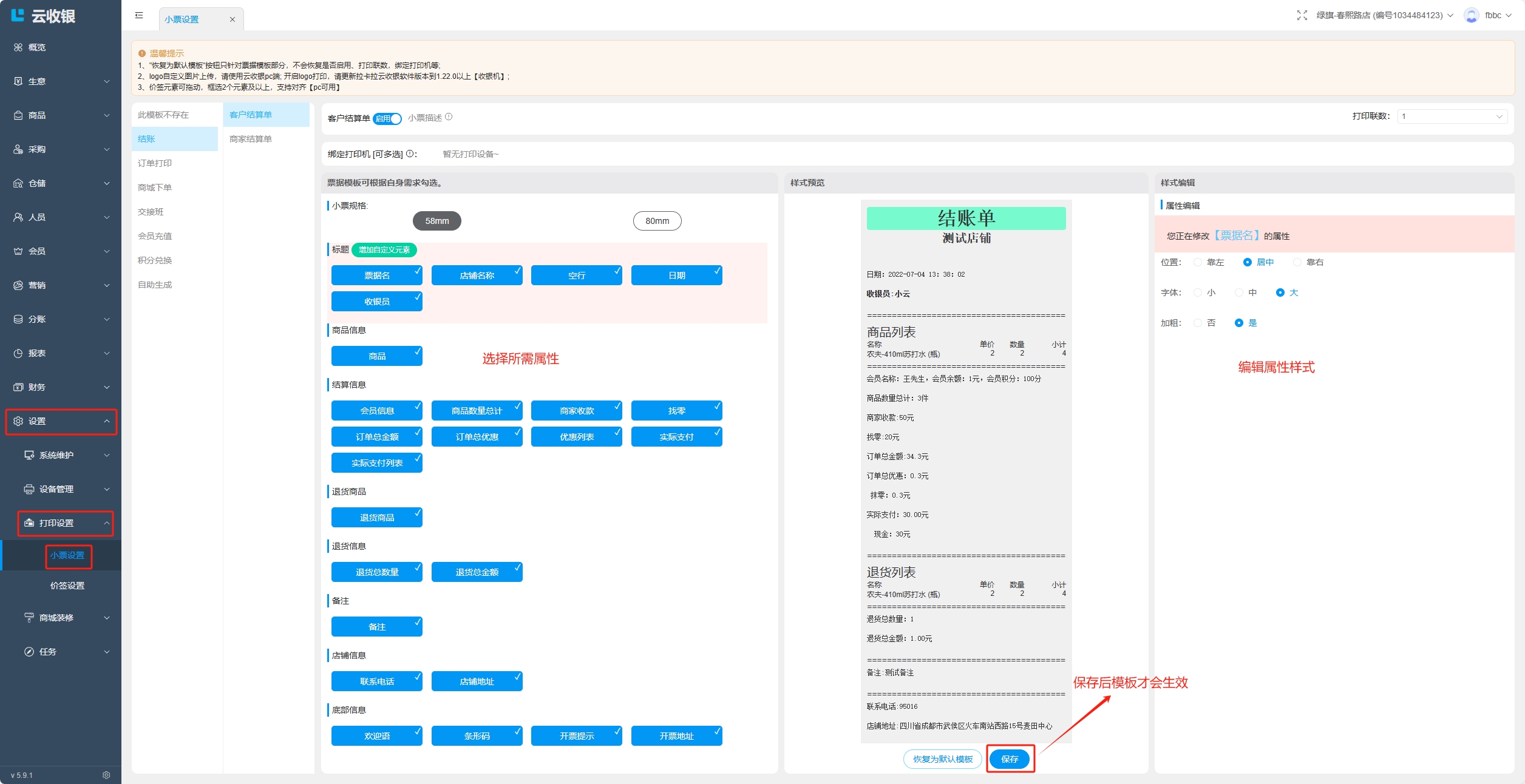The height and width of the screenshot is (784, 1525).
Task: Select the 80mm receipt size option
Action: [657, 221]
